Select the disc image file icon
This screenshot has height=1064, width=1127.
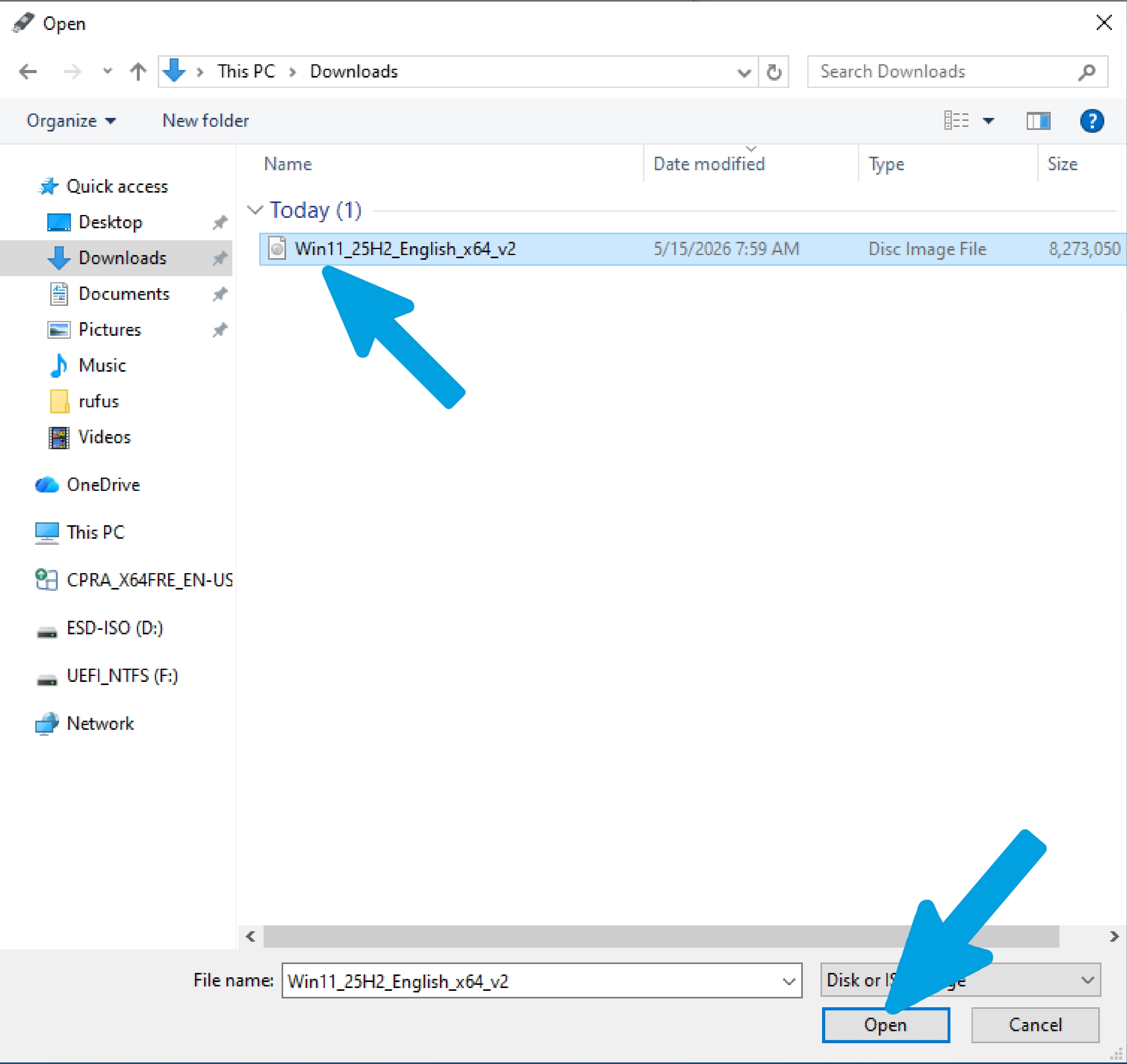click(x=277, y=248)
